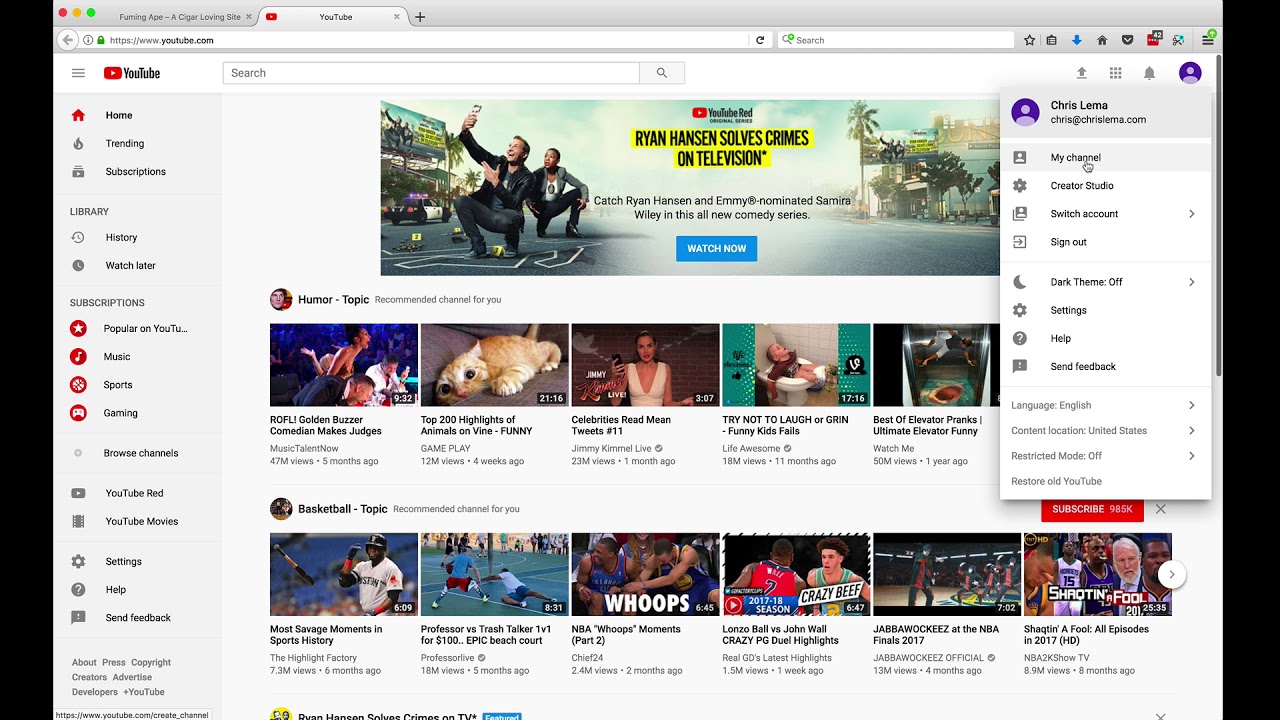Viewport: 1280px width, 720px height.
Task: Open the YouTube hamburger guide menu
Action: (78, 73)
